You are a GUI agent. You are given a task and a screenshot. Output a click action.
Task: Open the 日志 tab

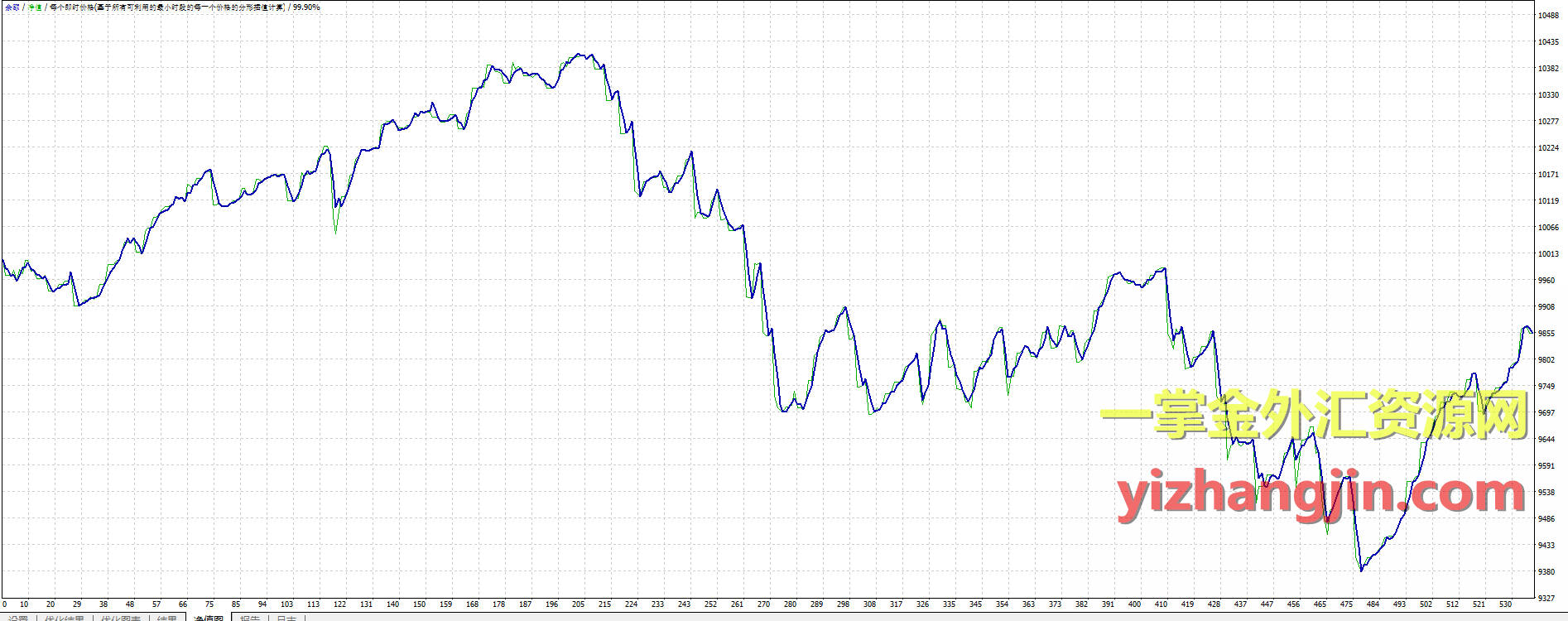pos(286,618)
